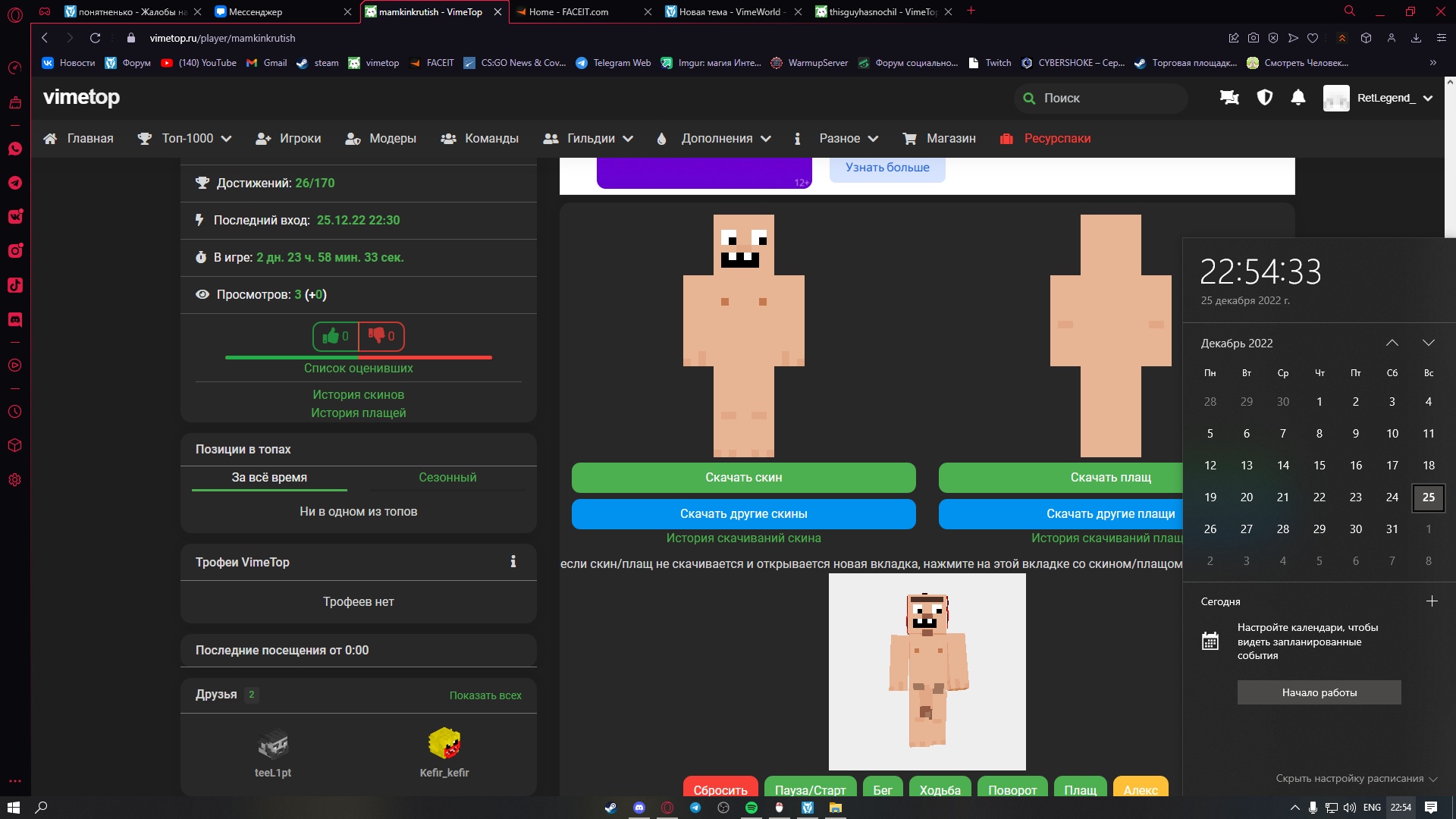Image resolution: width=1456 pixels, height=819 pixels.
Task: Click the shield icon in header
Action: click(x=1264, y=98)
